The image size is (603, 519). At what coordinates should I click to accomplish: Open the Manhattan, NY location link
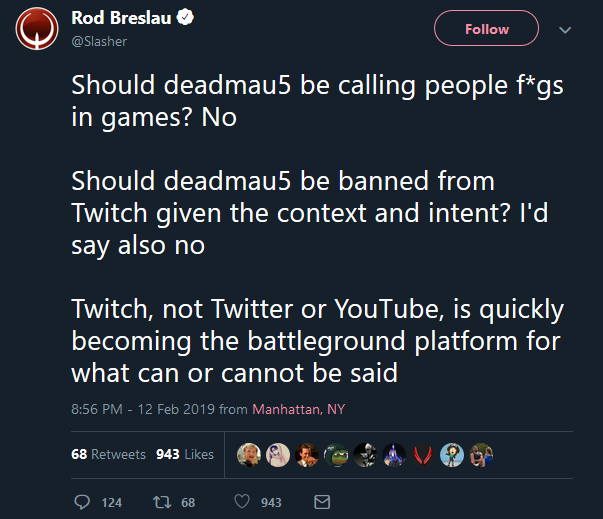[298, 409]
